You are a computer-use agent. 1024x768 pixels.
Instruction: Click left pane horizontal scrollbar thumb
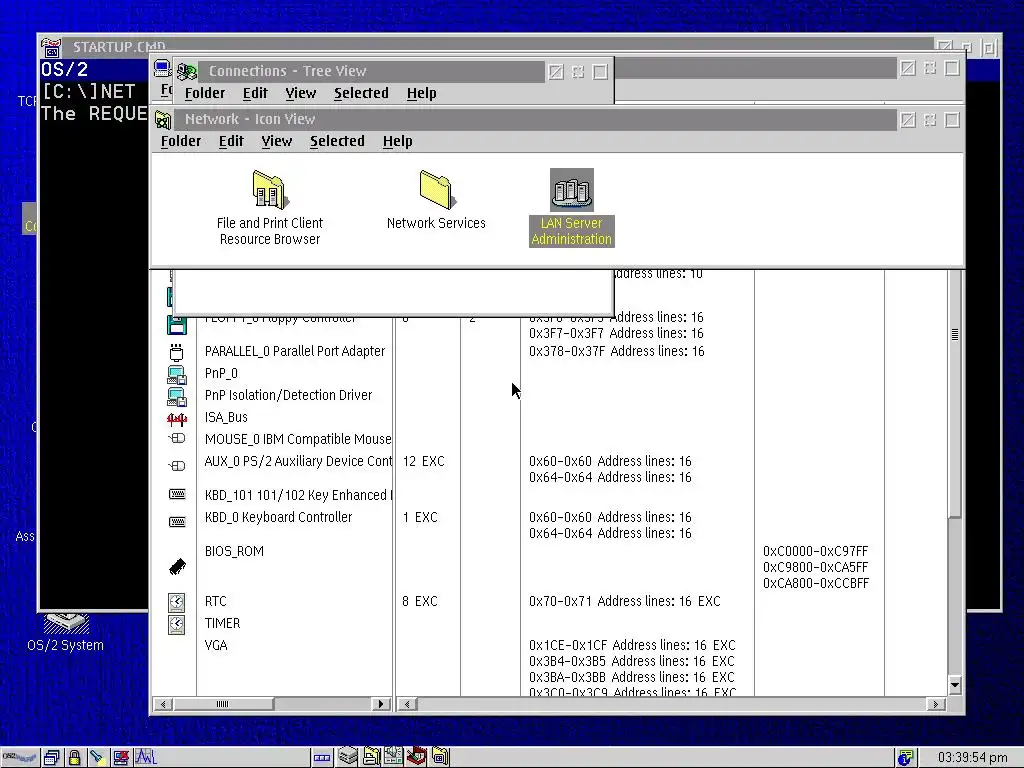pyautogui.click(x=223, y=704)
